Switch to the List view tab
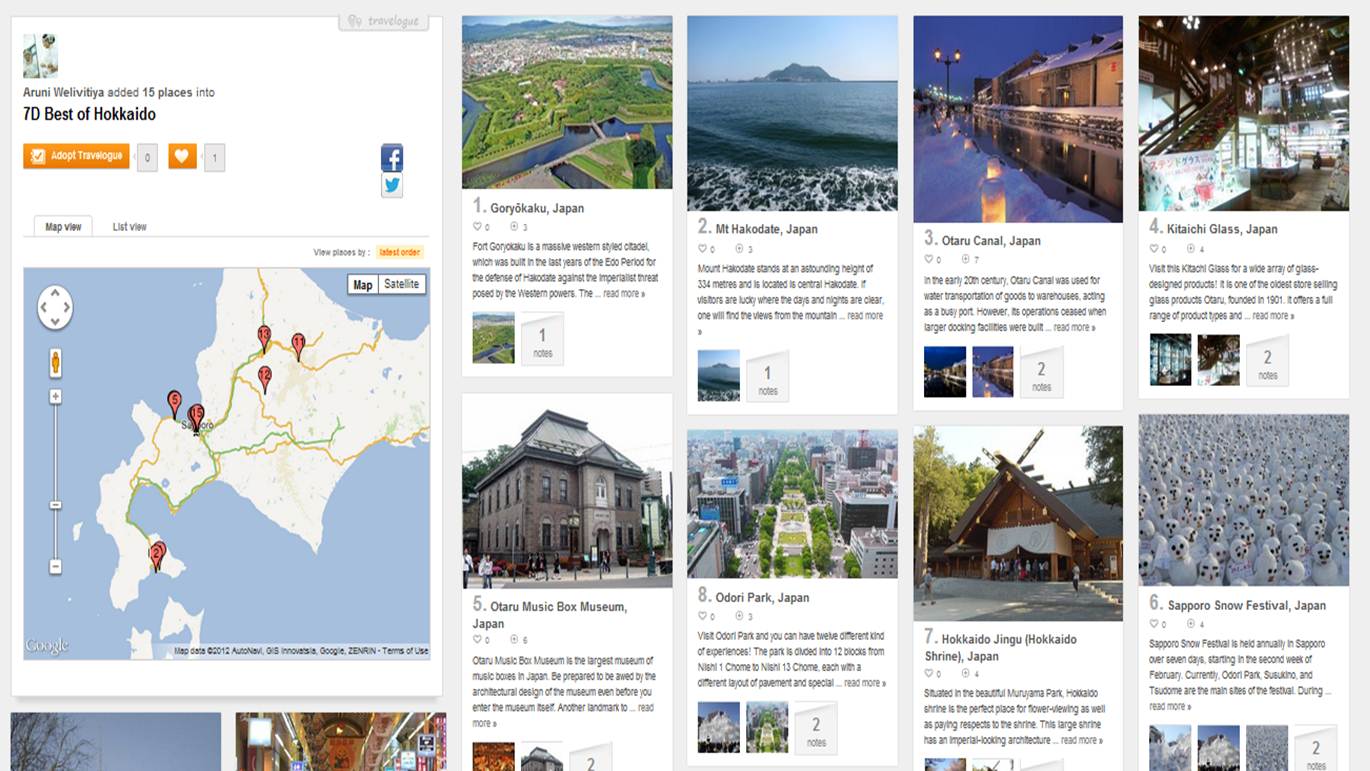The width and height of the screenshot is (1370, 771). pyautogui.click(x=129, y=227)
